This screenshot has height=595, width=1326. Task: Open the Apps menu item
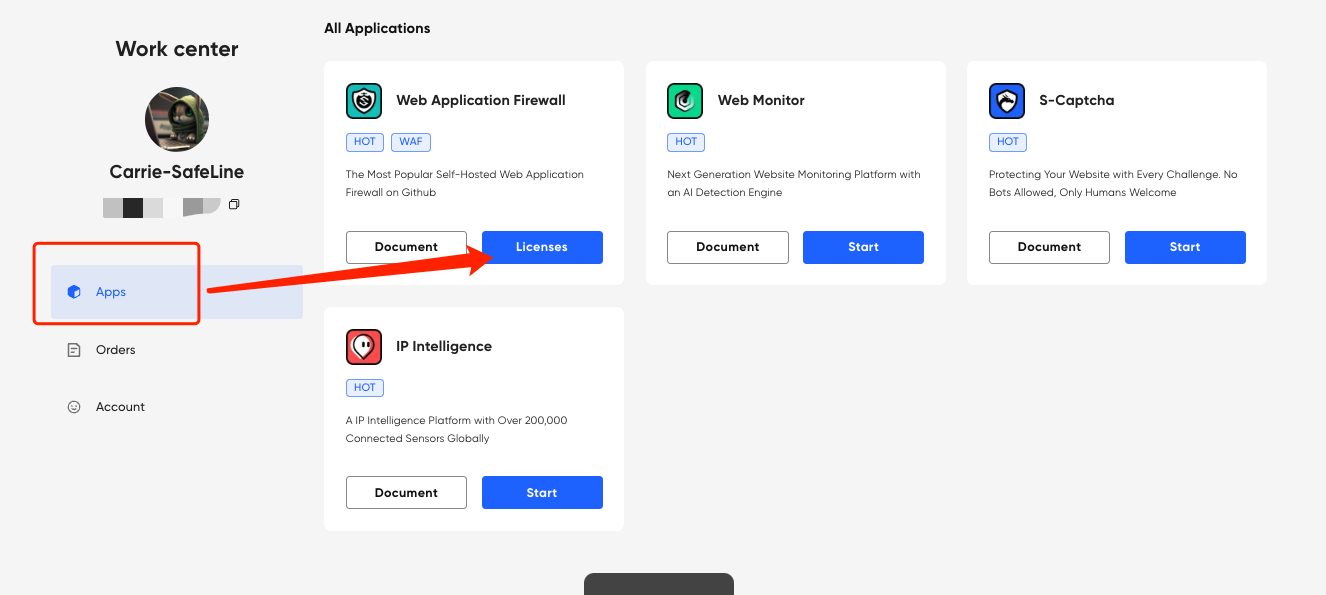(x=177, y=292)
